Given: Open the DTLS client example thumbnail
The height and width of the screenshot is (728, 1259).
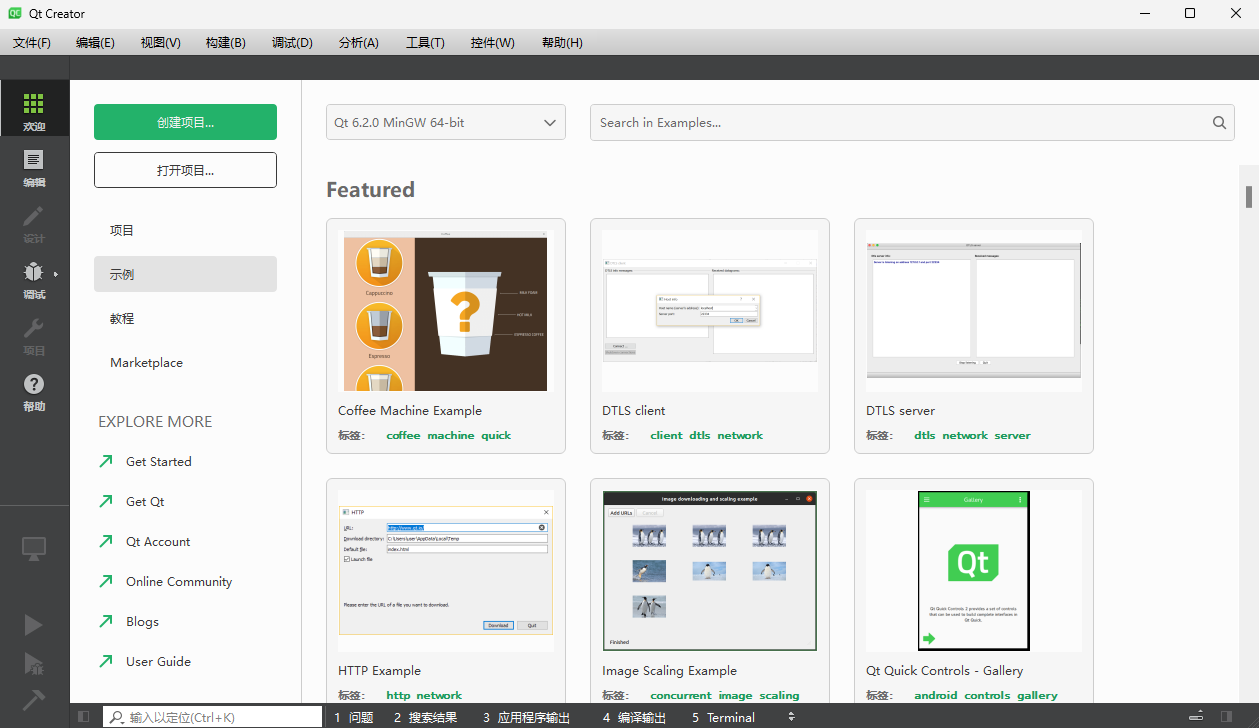Looking at the screenshot, I should (709, 311).
